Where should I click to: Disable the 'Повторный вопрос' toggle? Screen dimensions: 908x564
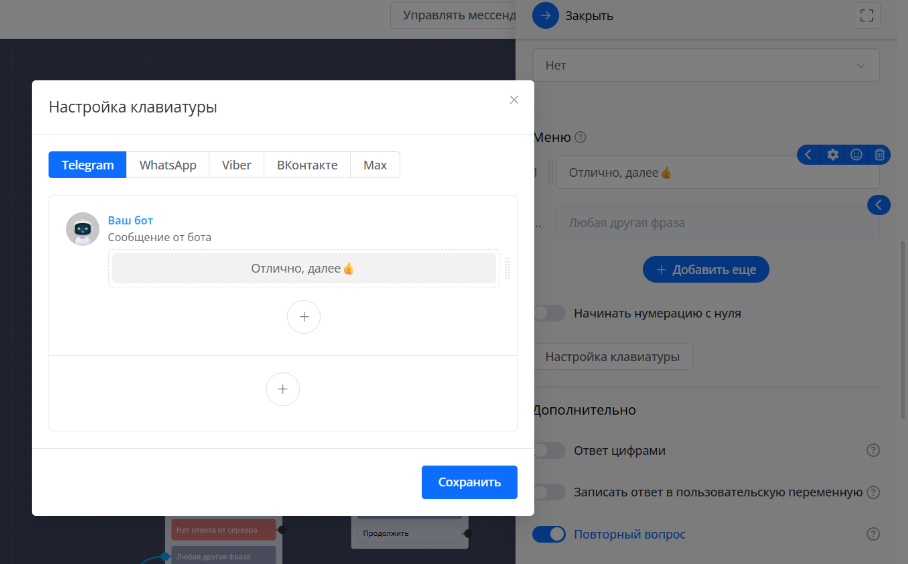point(549,534)
